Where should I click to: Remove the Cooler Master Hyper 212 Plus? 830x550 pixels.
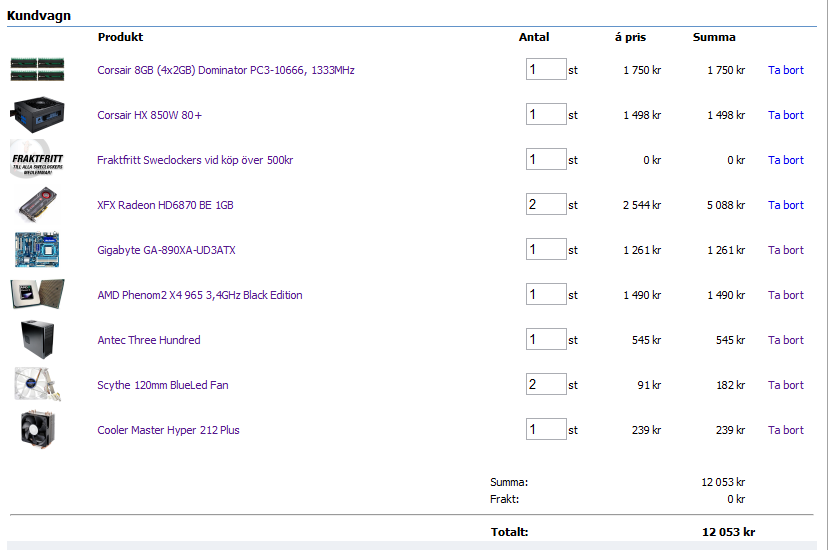pos(785,430)
